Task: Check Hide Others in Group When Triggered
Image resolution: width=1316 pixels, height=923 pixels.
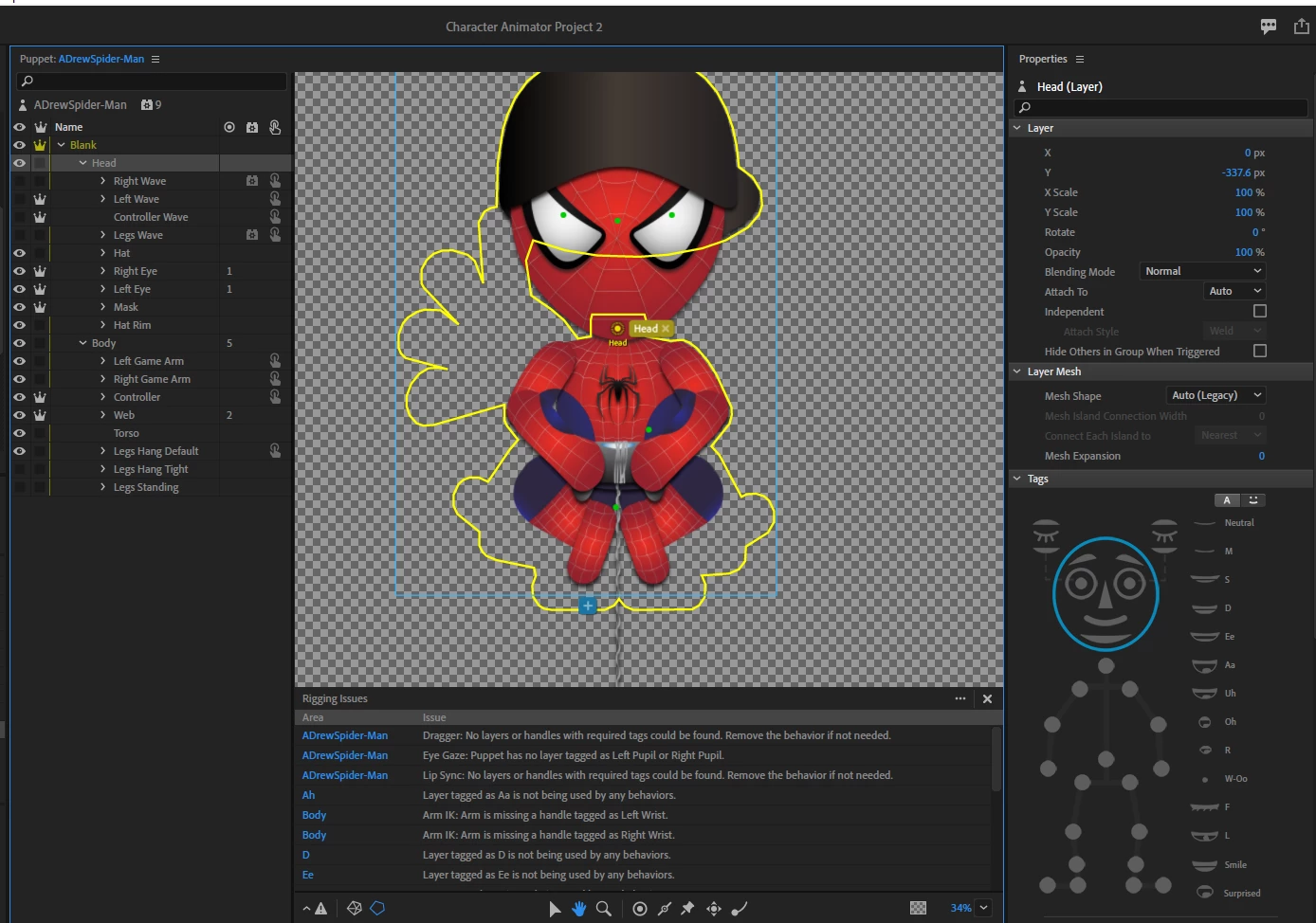Action: tap(1260, 351)
